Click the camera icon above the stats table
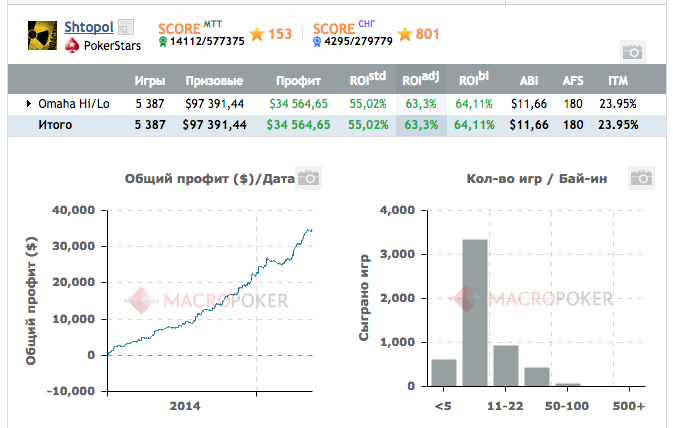The height and width of the screenshot is (428, 673). coord(632,51)
